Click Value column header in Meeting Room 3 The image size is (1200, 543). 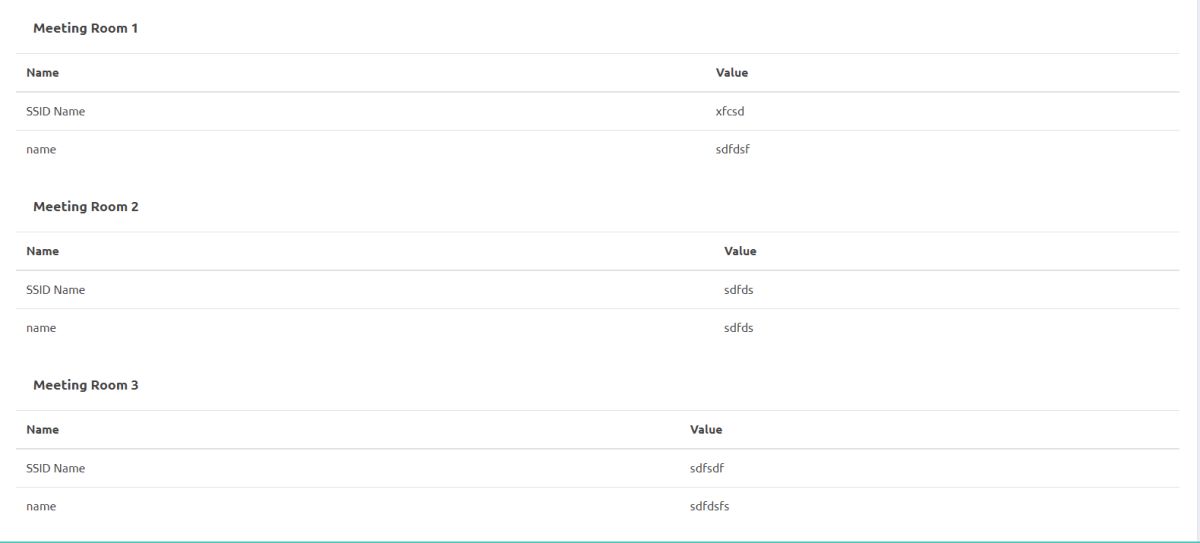pos(706,429)
